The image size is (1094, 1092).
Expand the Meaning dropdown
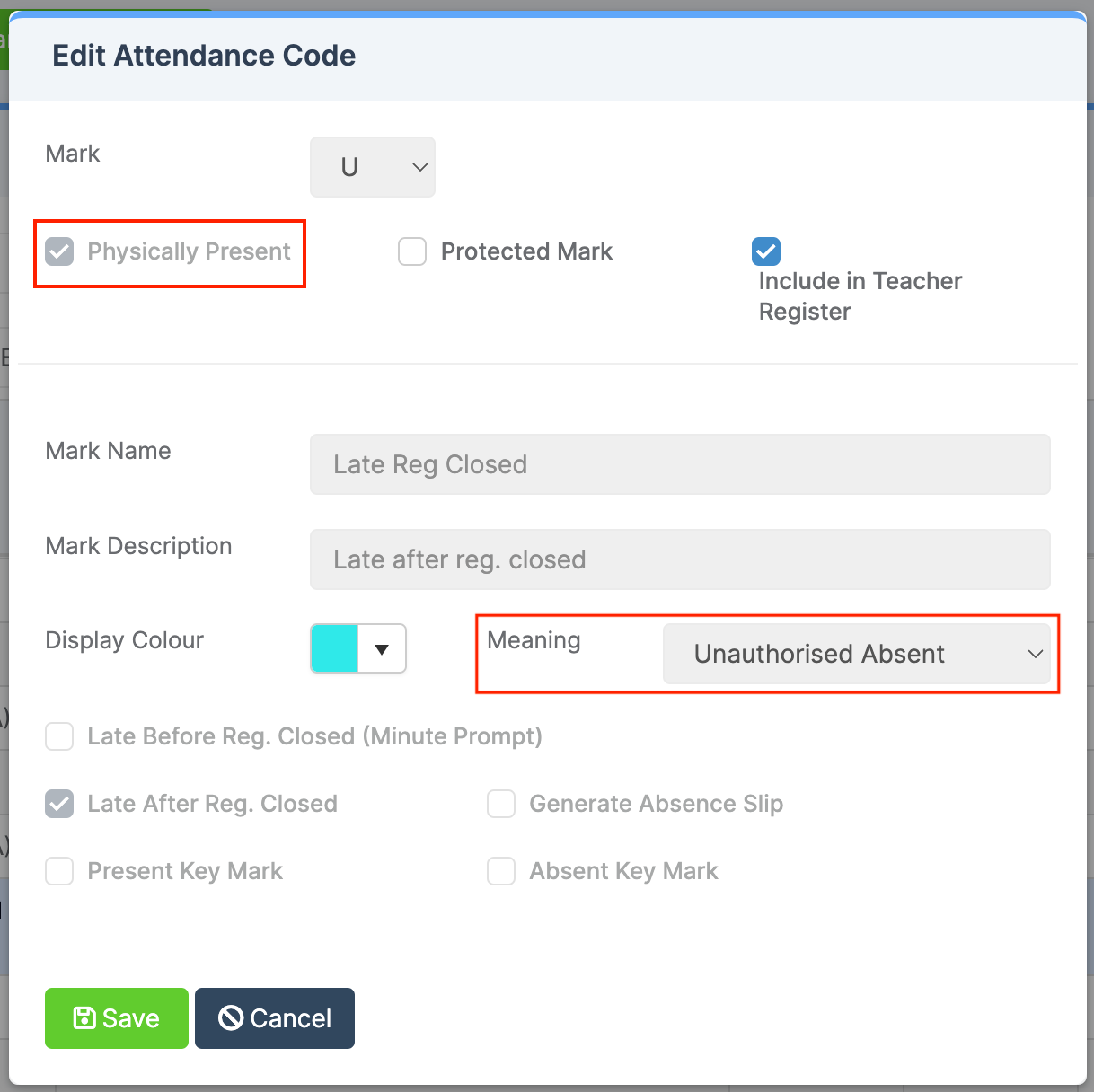[856, 654]
